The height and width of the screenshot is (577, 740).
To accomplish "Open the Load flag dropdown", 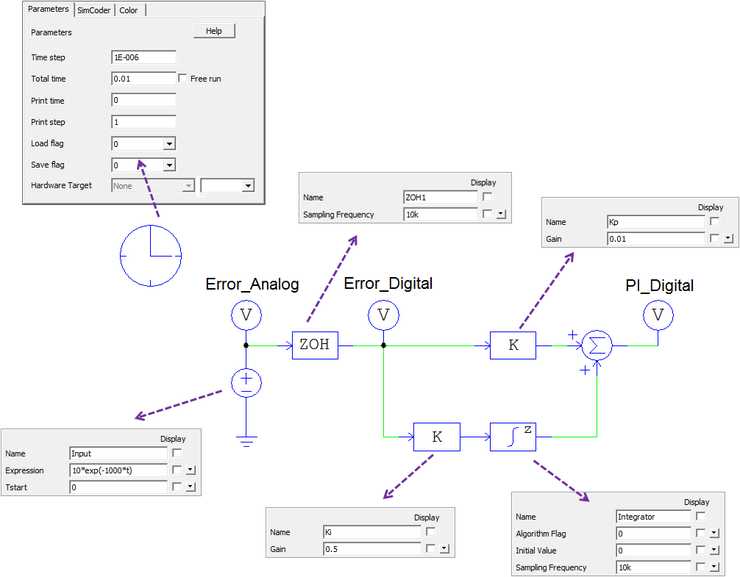I will (169, 143).
